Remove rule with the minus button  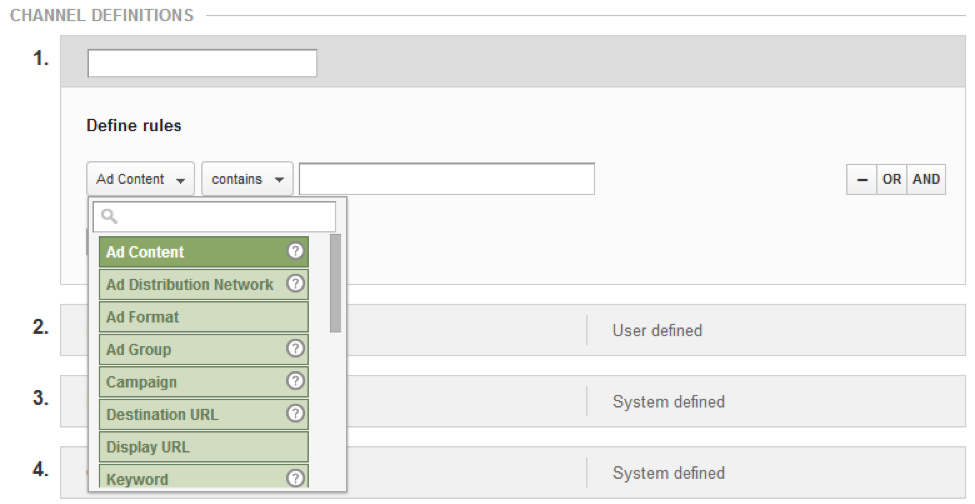(862, 180)
